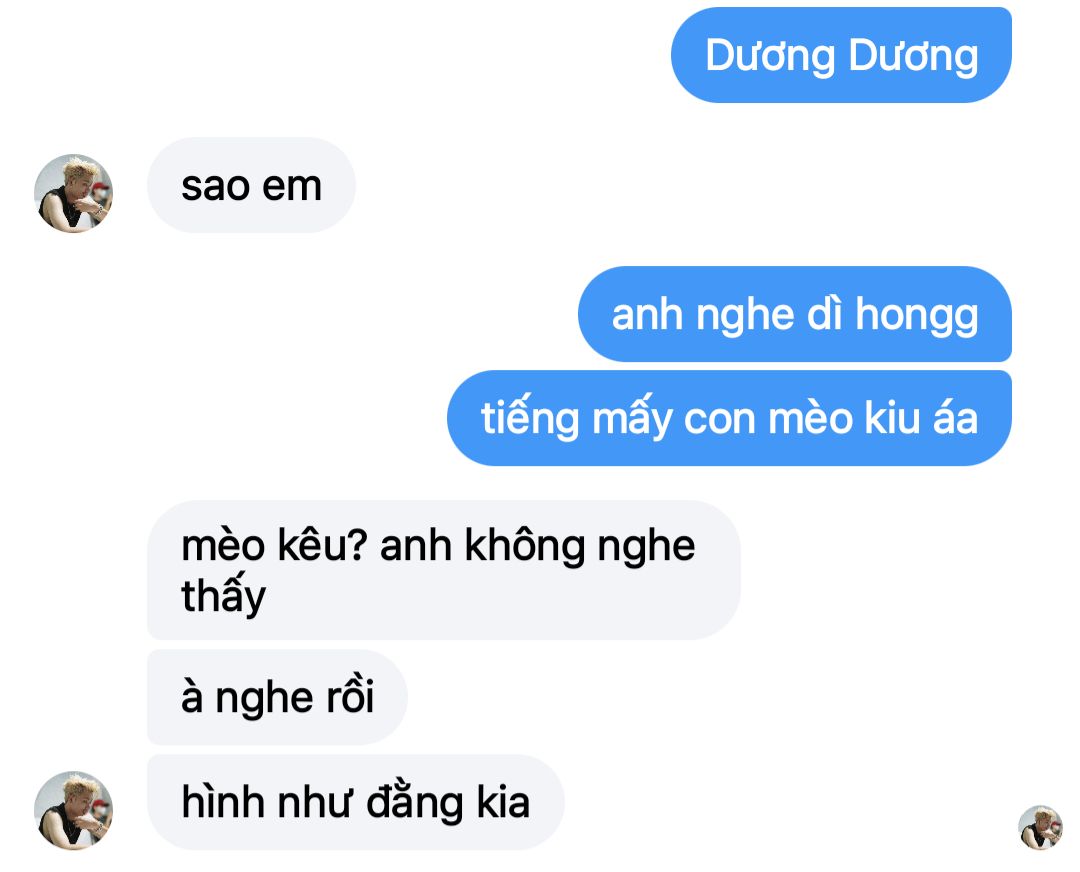Click the word "tiếng" in the blue bubble

pyautogui.click(x=530, y=418)
